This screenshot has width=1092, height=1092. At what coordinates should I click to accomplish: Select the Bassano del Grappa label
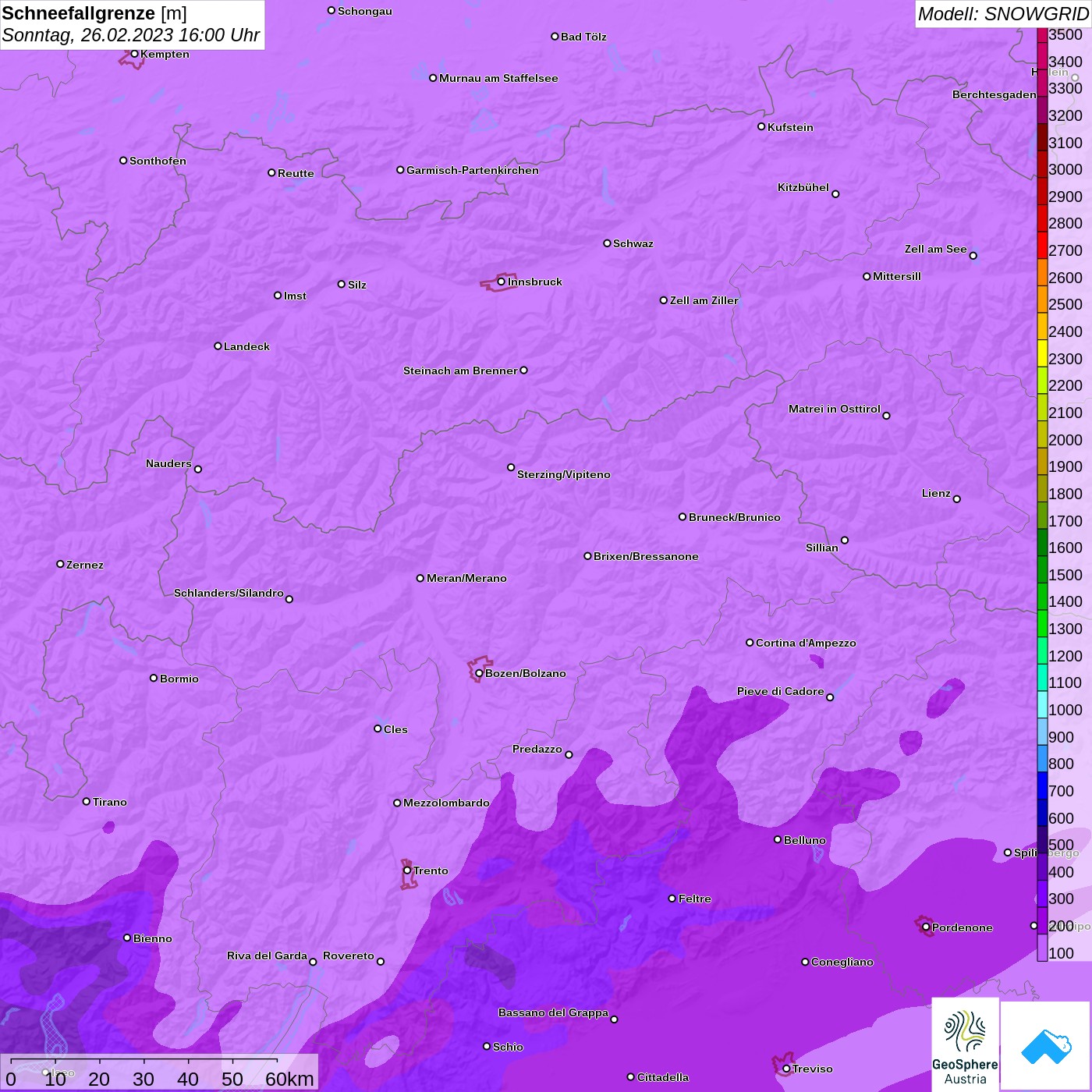(x=553, y=1012)
